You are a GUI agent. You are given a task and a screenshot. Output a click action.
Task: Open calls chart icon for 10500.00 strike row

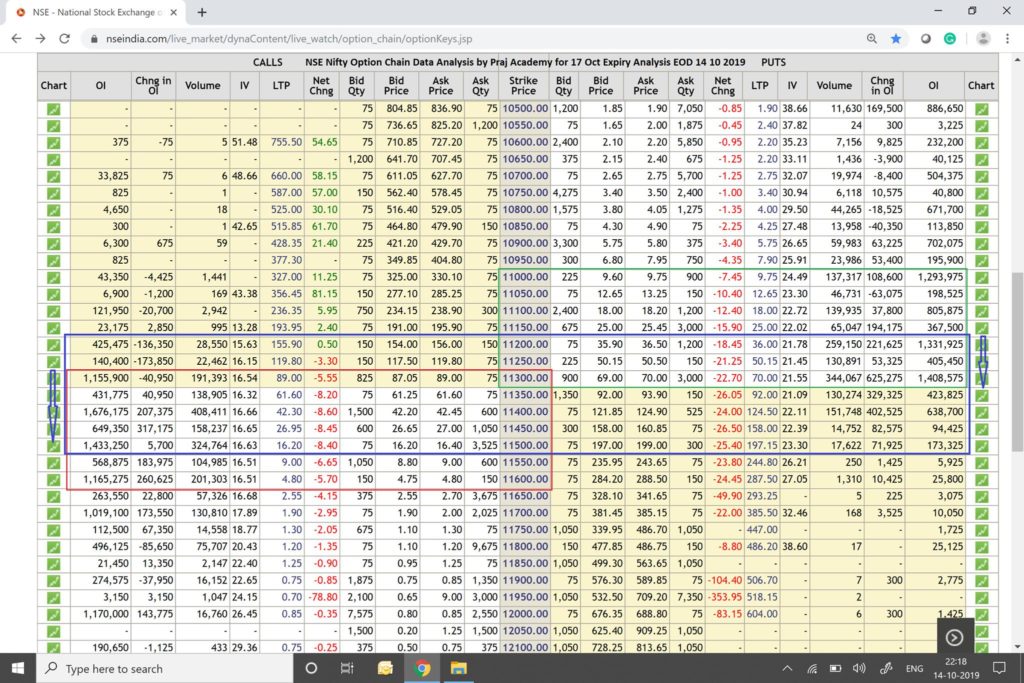53,108
